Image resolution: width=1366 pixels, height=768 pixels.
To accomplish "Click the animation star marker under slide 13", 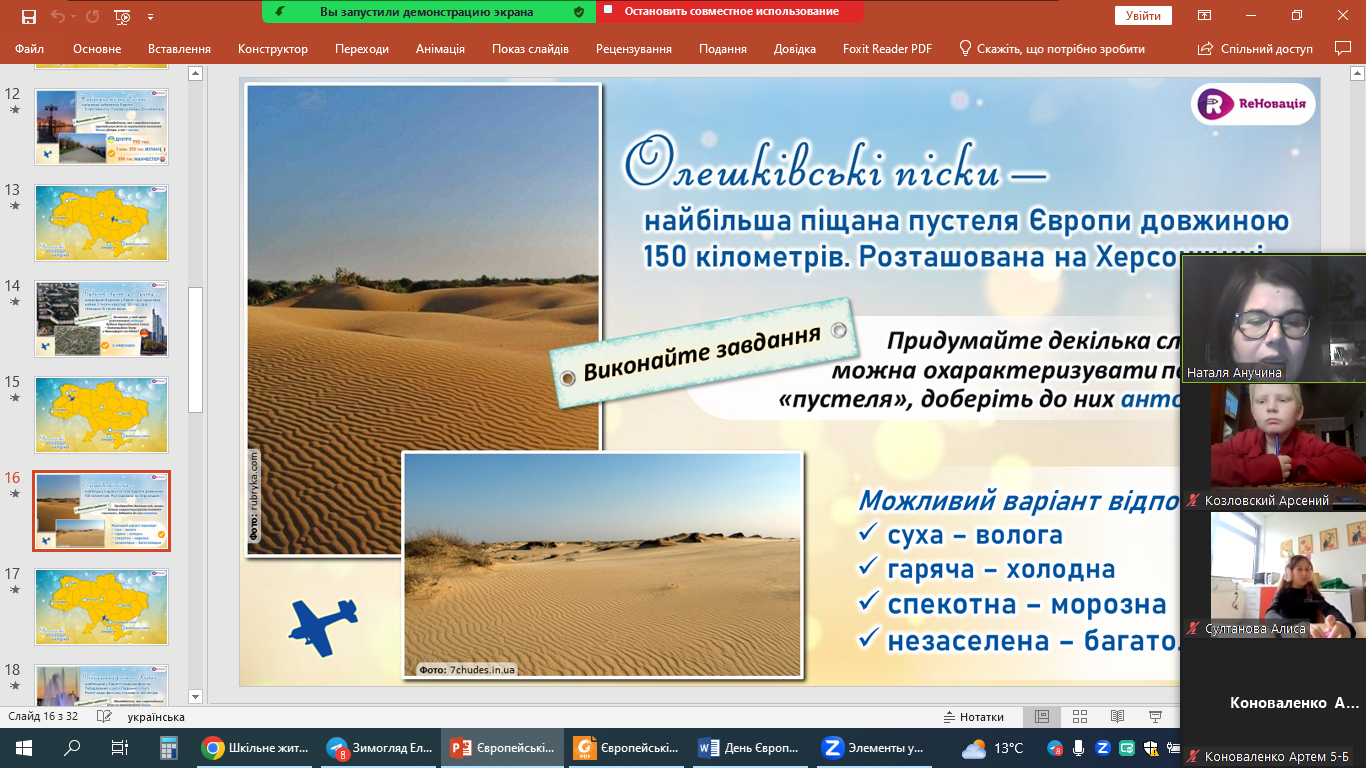I will click(14, 206).
